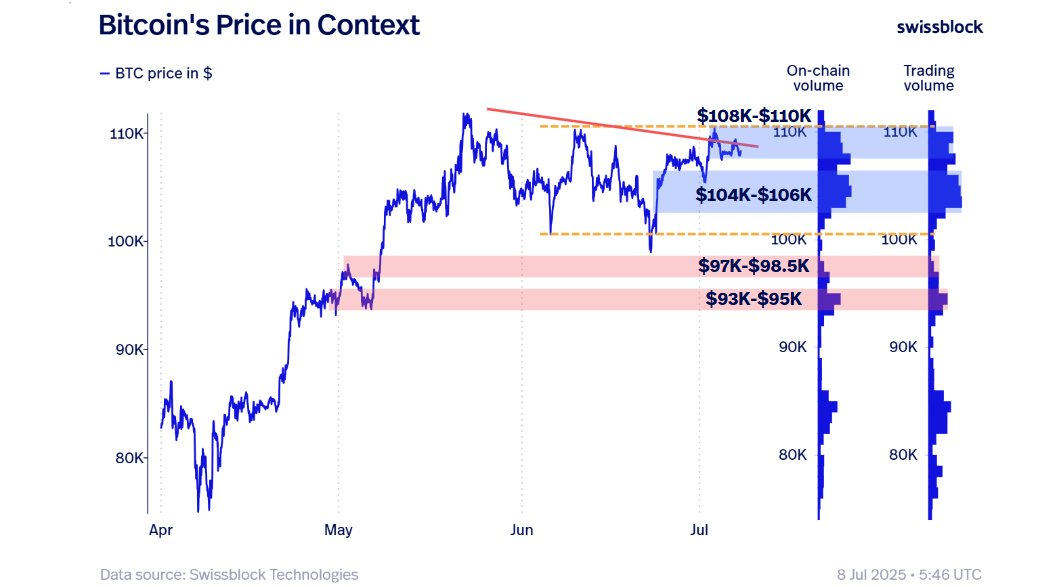Click the red descending trendline
Screen dimensions: 1050x587
pos(623,127)
